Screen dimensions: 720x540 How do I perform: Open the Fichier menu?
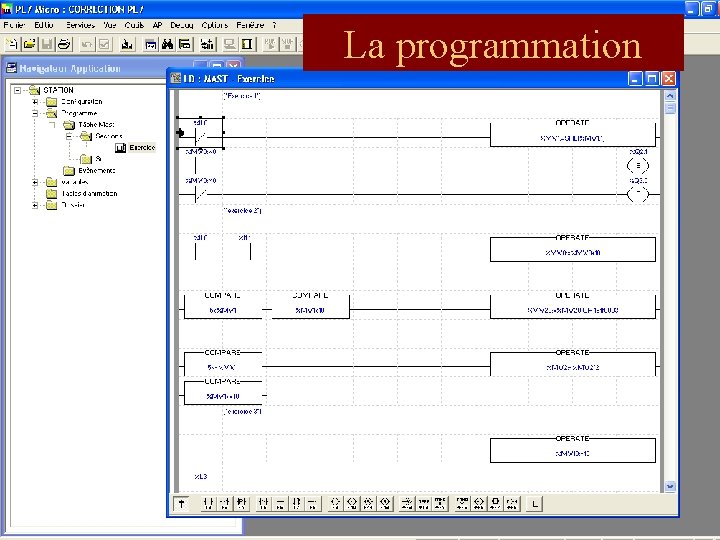coord(14,25)
